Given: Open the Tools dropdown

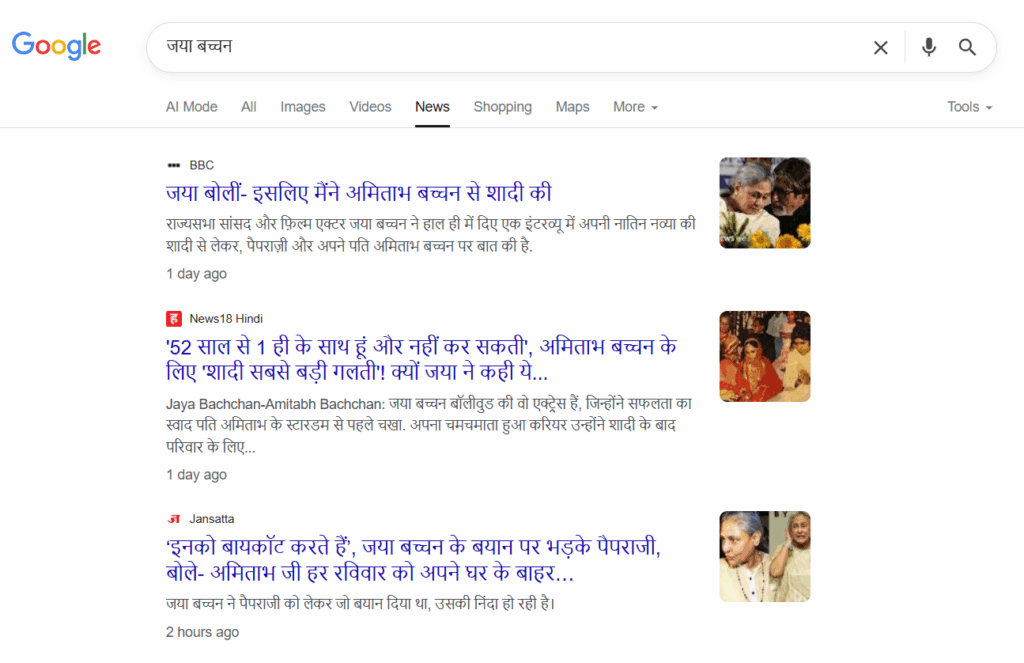Looking at the screenshot, I should click(969, 107).
